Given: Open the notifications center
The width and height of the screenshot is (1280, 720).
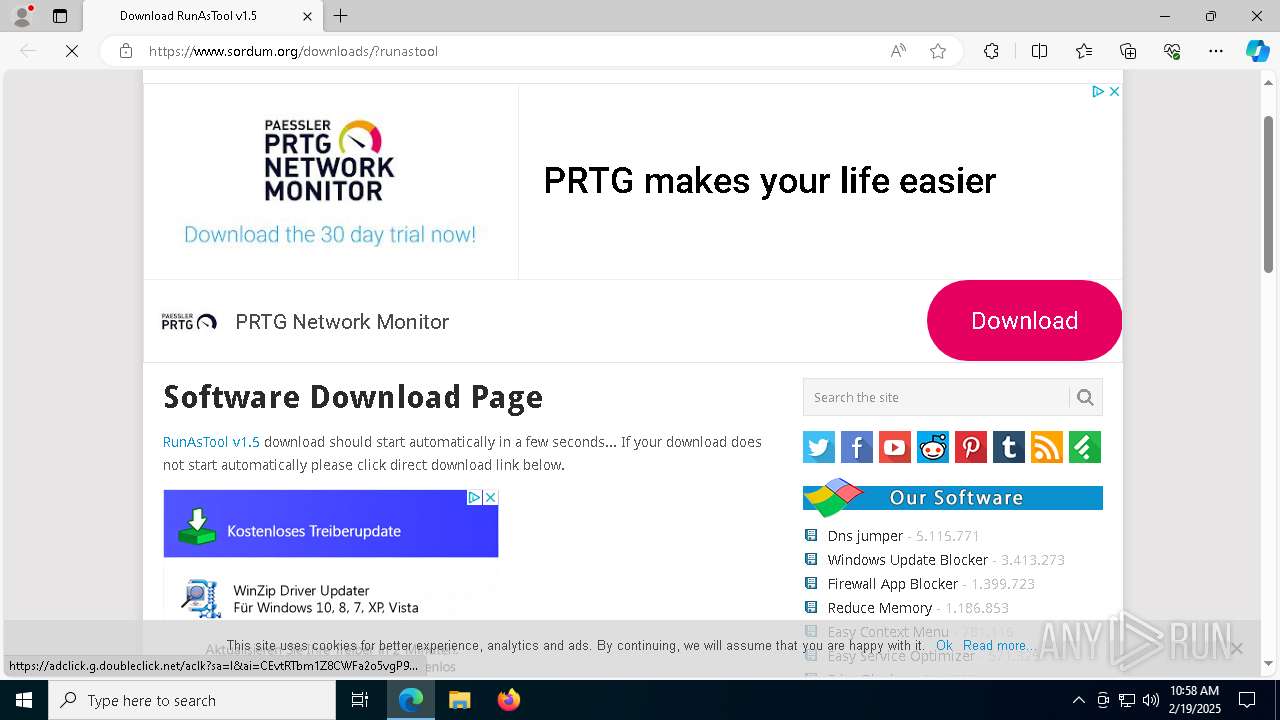Looking at the screenshot, I should tap(1247, 700).
